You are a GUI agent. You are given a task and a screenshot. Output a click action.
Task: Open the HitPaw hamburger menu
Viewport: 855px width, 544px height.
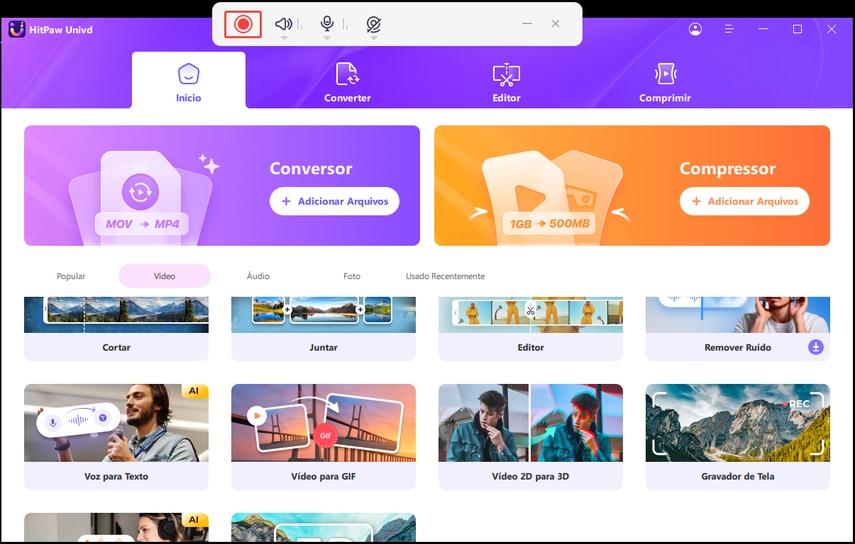click(729, 29)
